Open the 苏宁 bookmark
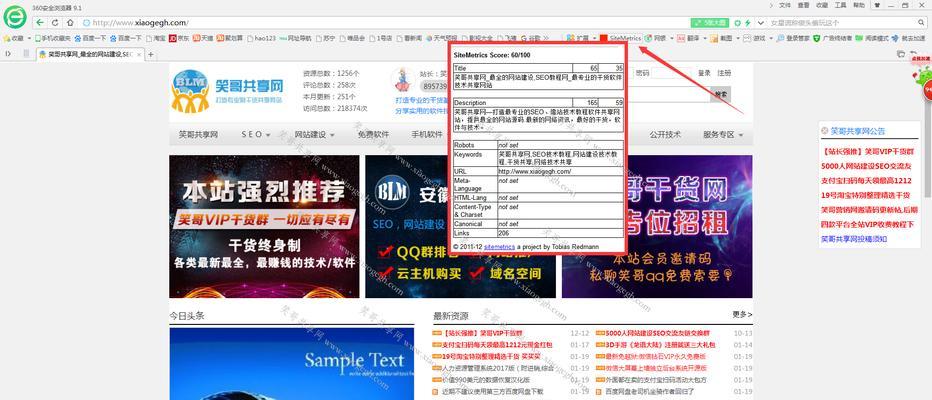 pos(325,38)
